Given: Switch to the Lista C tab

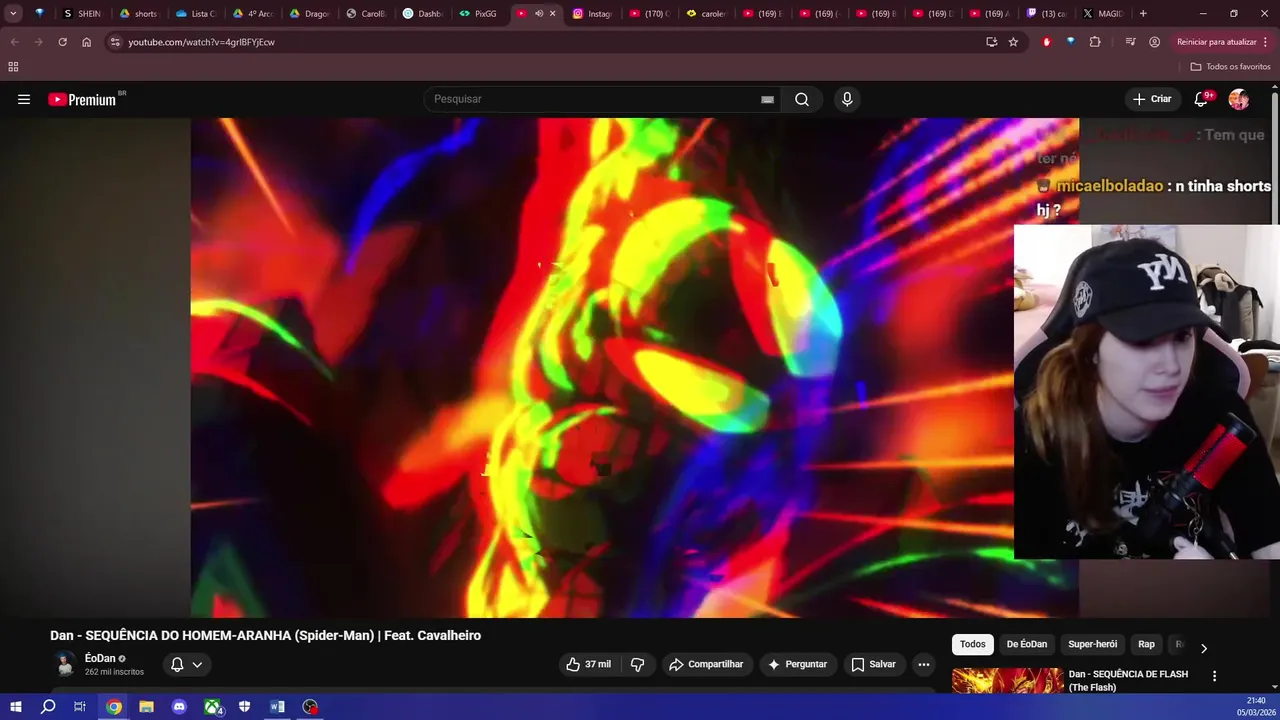Looking at the screenshot, I should click(x=195, y=13).
